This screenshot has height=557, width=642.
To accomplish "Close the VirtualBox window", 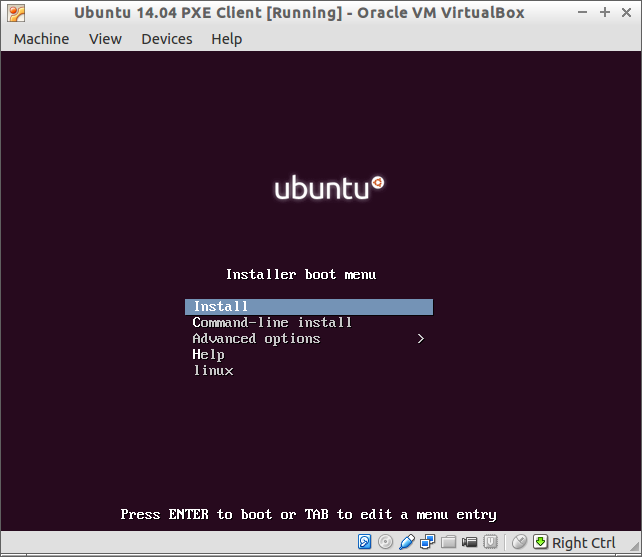I will pyautogui.click(x=626, y=13).
